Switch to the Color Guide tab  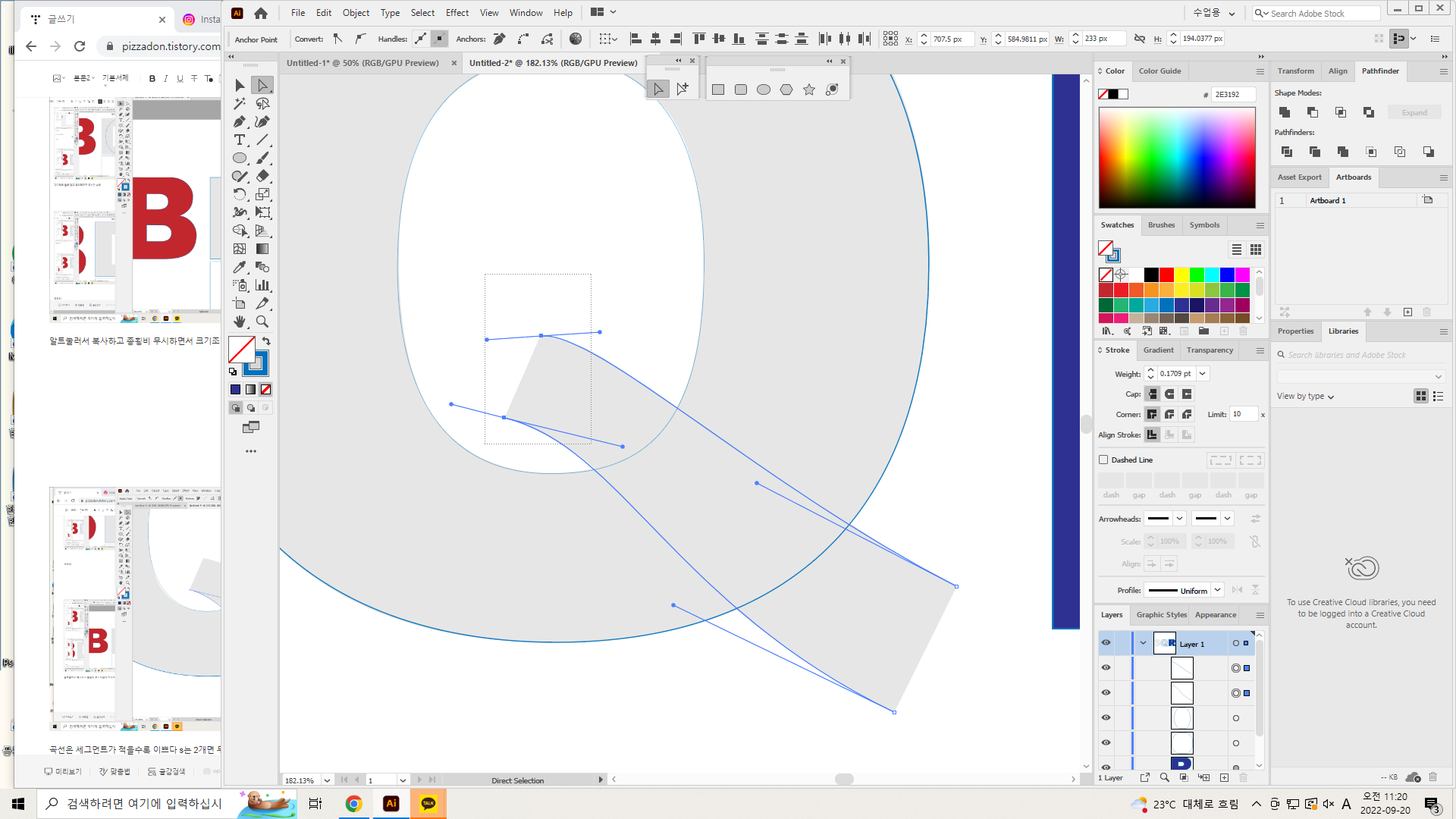1159,71
